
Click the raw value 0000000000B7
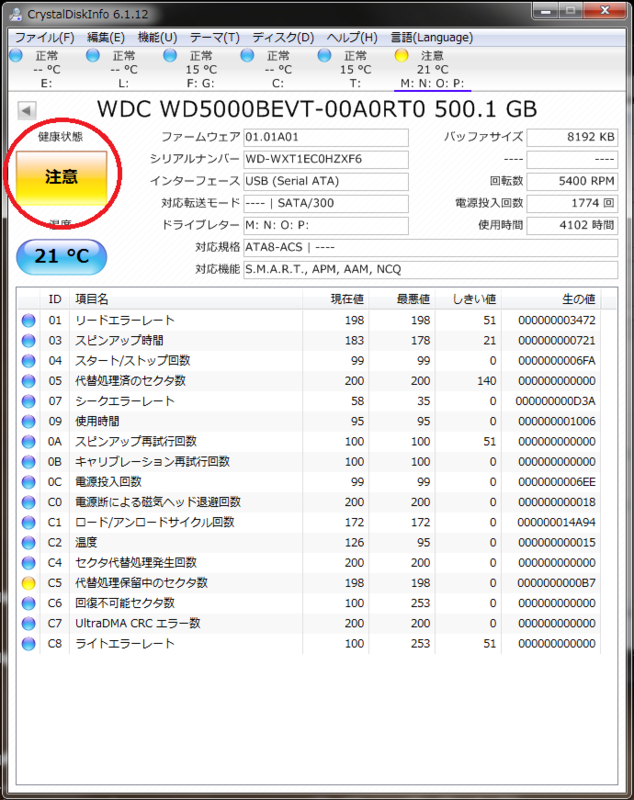click(x=556, y=583)
